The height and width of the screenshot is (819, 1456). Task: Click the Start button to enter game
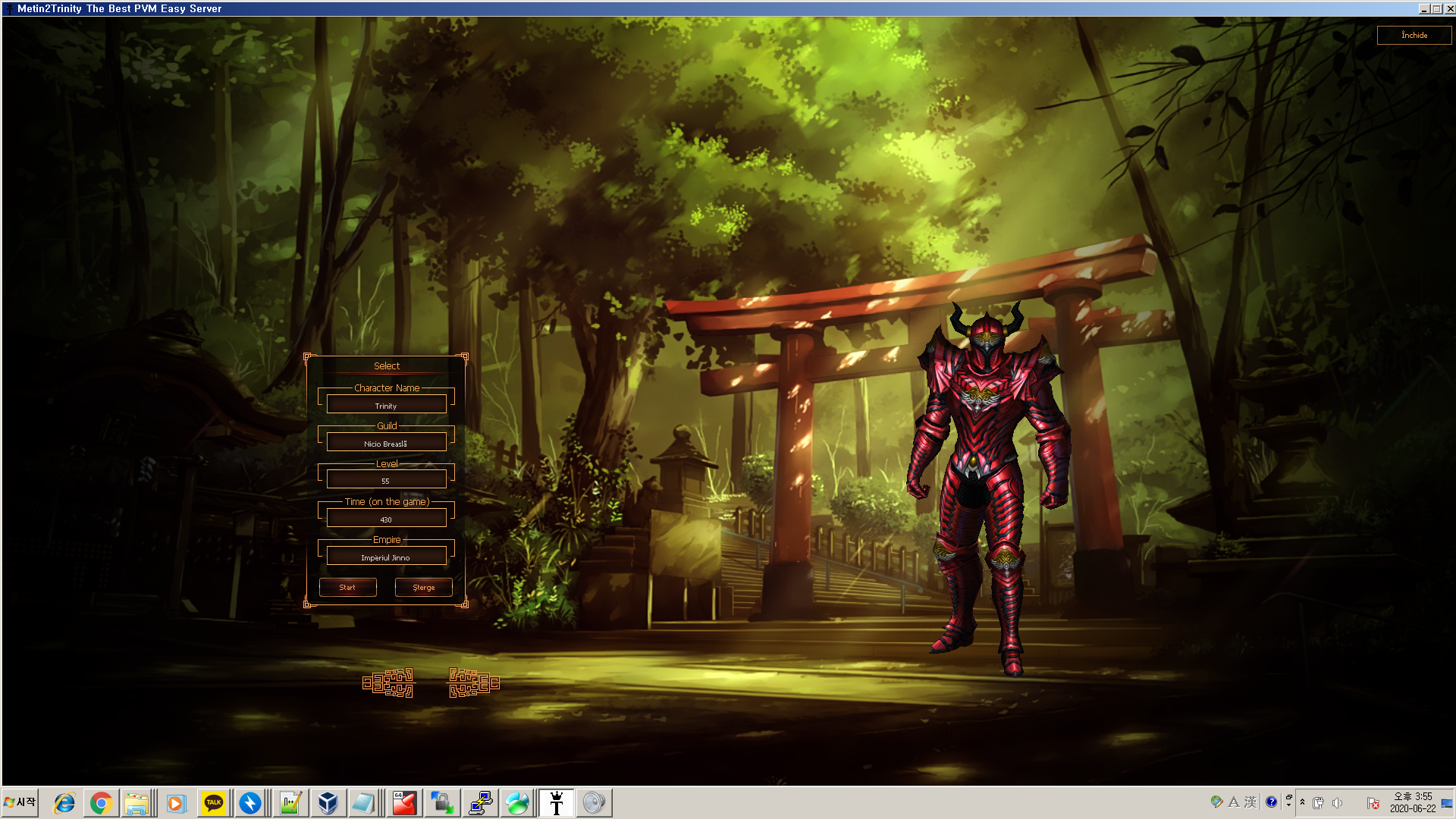347,587
